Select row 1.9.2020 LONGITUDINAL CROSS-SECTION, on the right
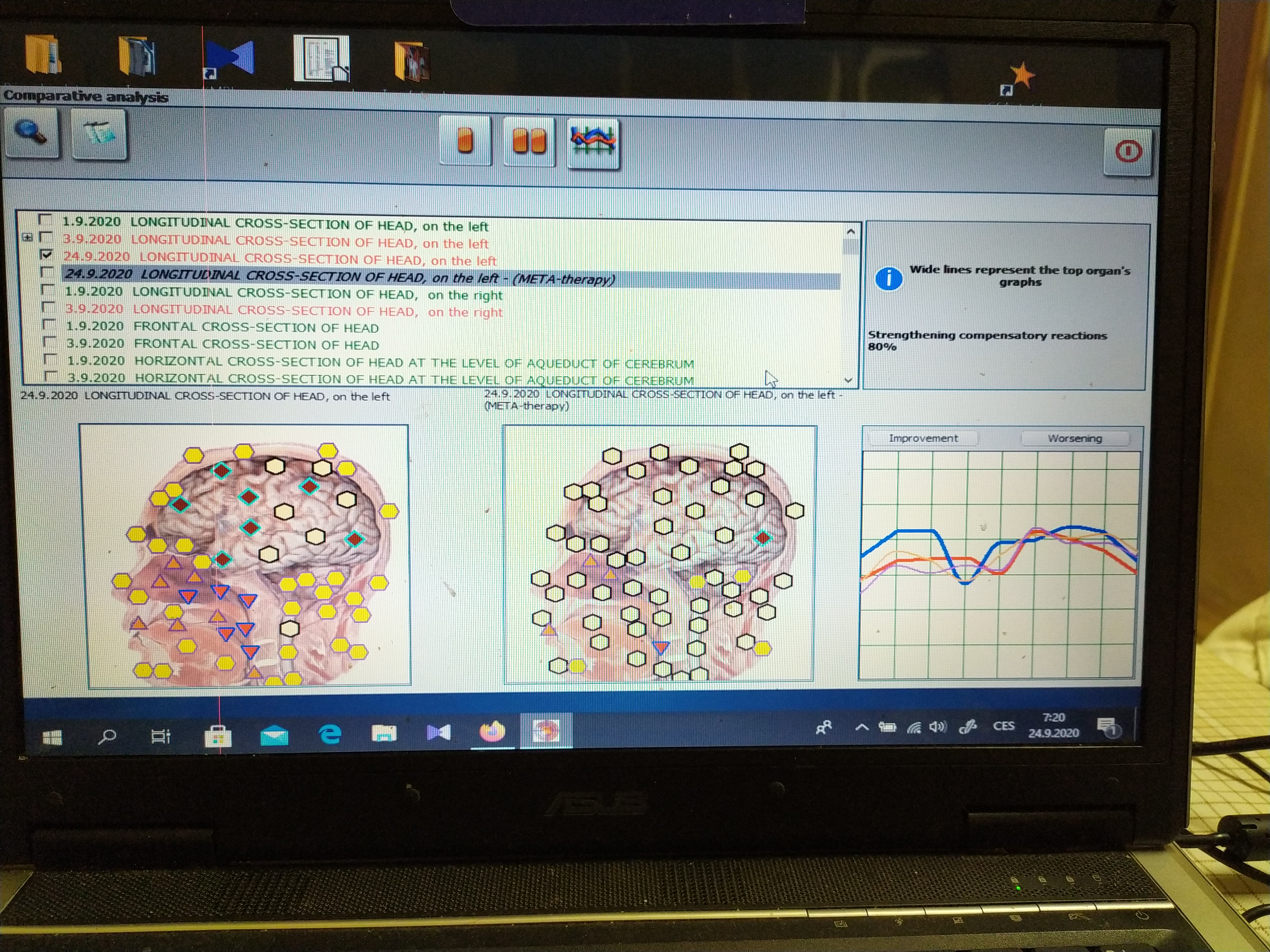The width and height of the screenshot is (1270, 952). click(284, 293)
